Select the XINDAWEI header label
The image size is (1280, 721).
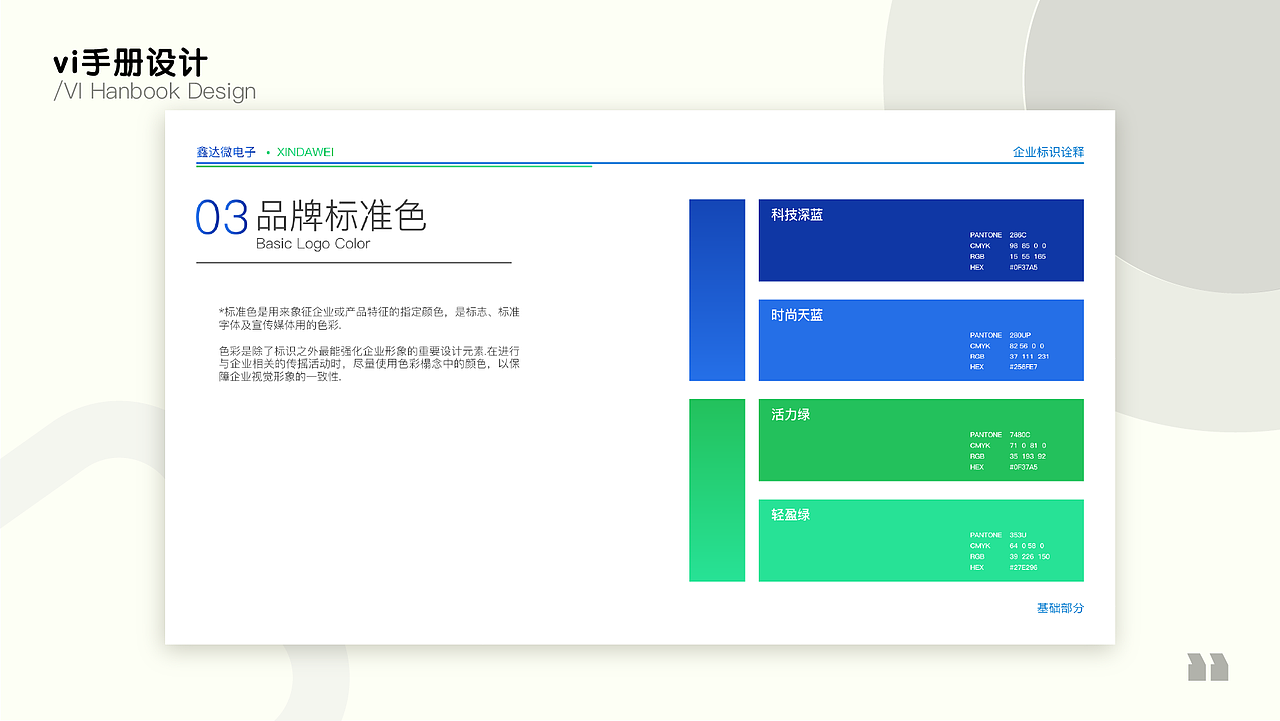[x=303, y=153]
